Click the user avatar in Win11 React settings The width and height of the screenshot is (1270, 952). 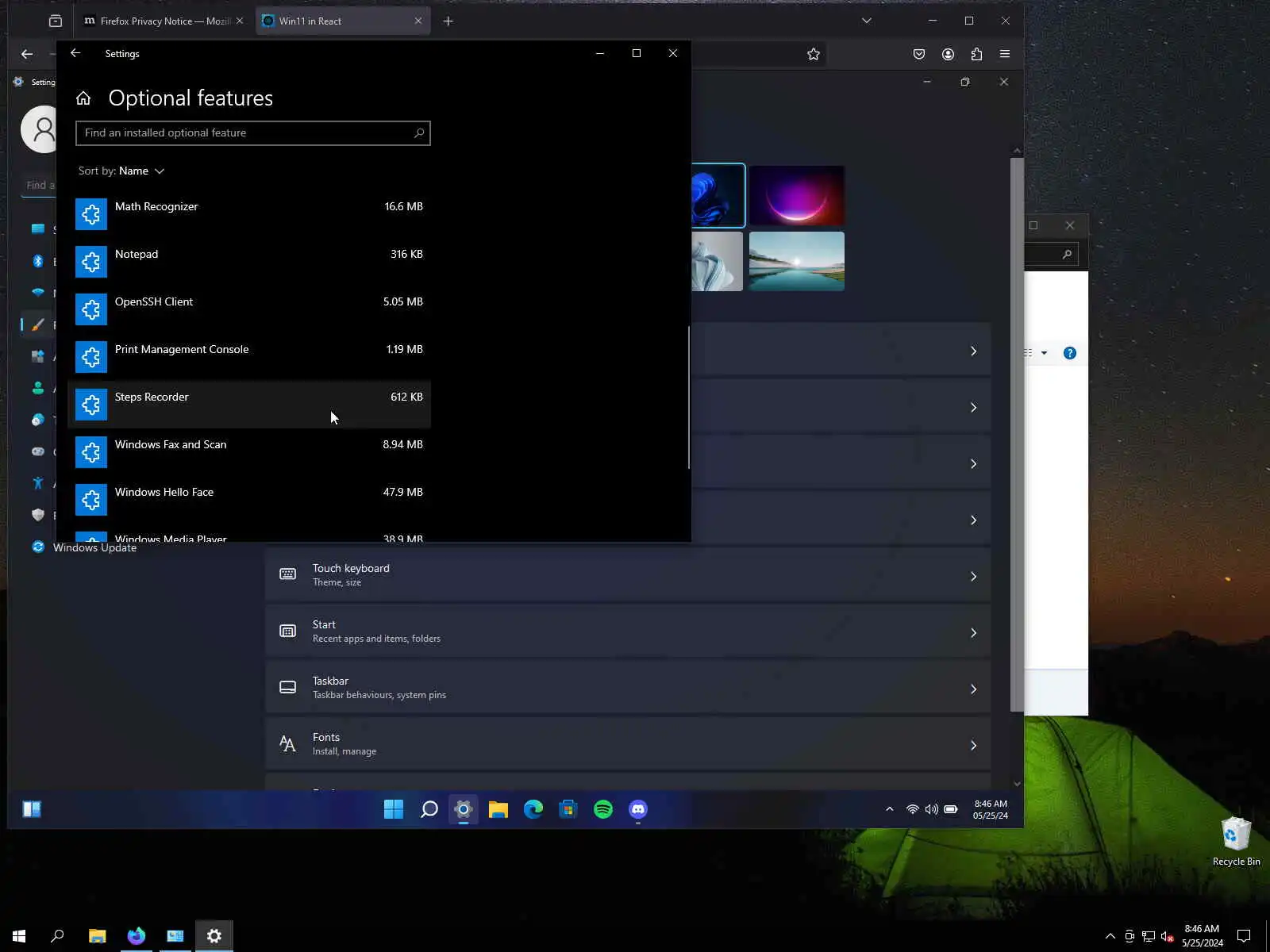40,129
